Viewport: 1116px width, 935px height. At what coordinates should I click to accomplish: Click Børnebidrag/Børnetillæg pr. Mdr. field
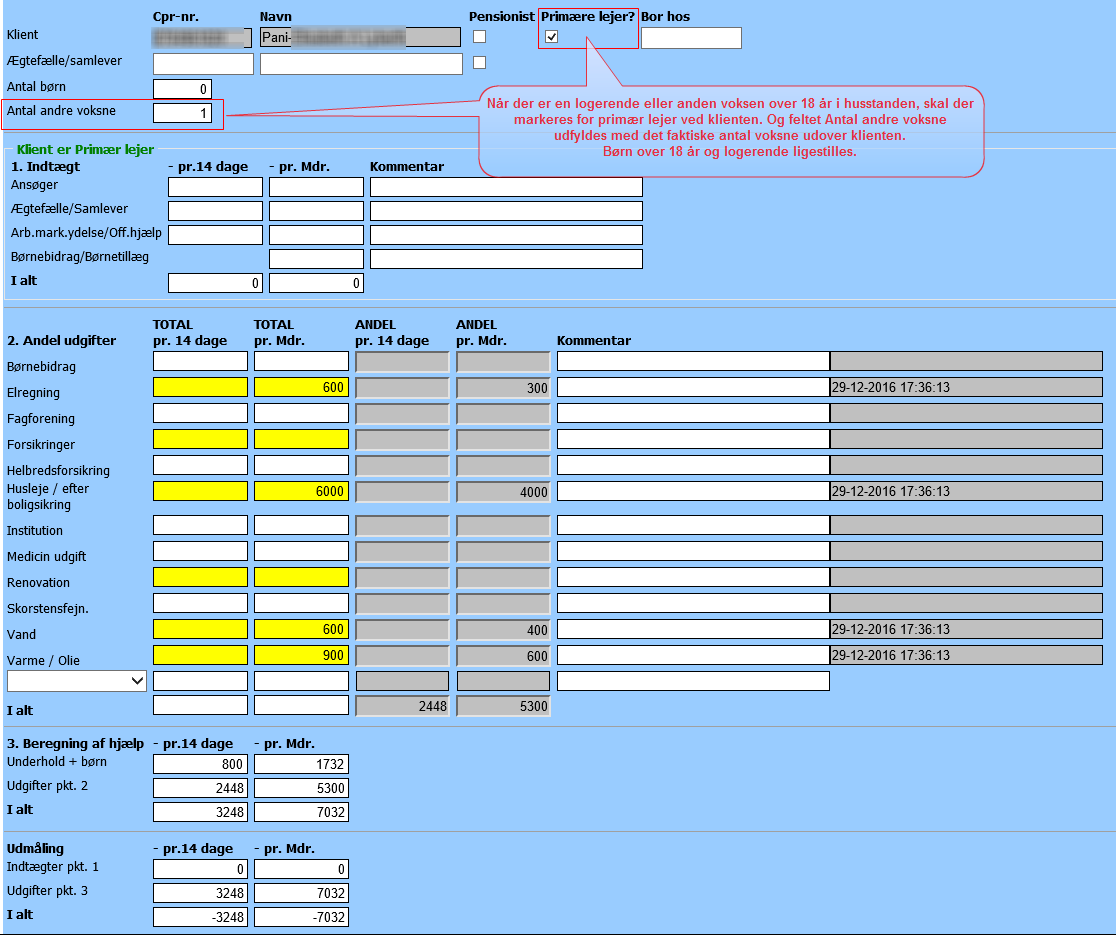(317, 259)
